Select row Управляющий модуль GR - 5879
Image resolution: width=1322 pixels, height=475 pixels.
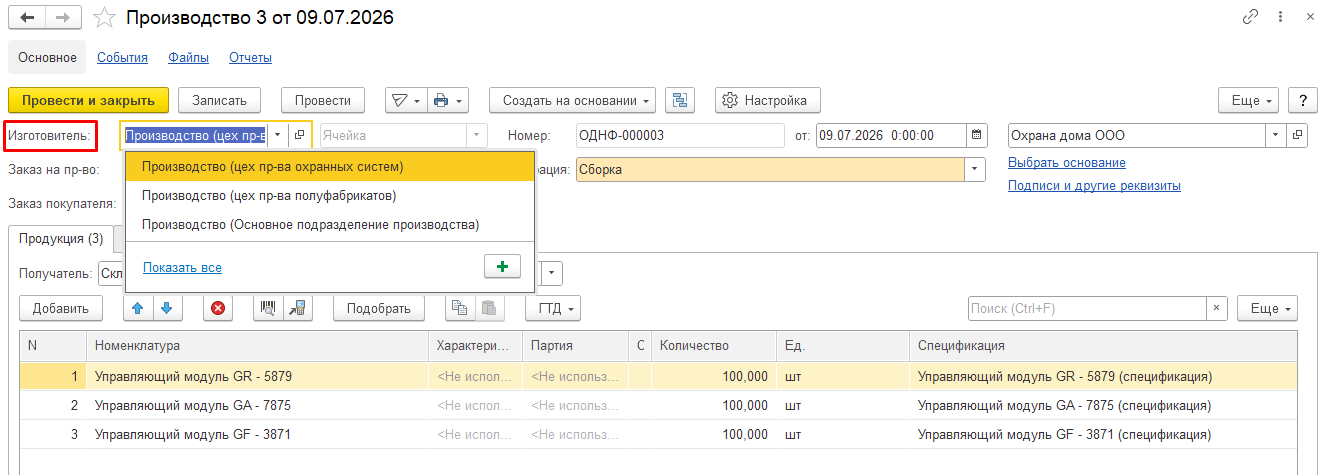point(660,377)
